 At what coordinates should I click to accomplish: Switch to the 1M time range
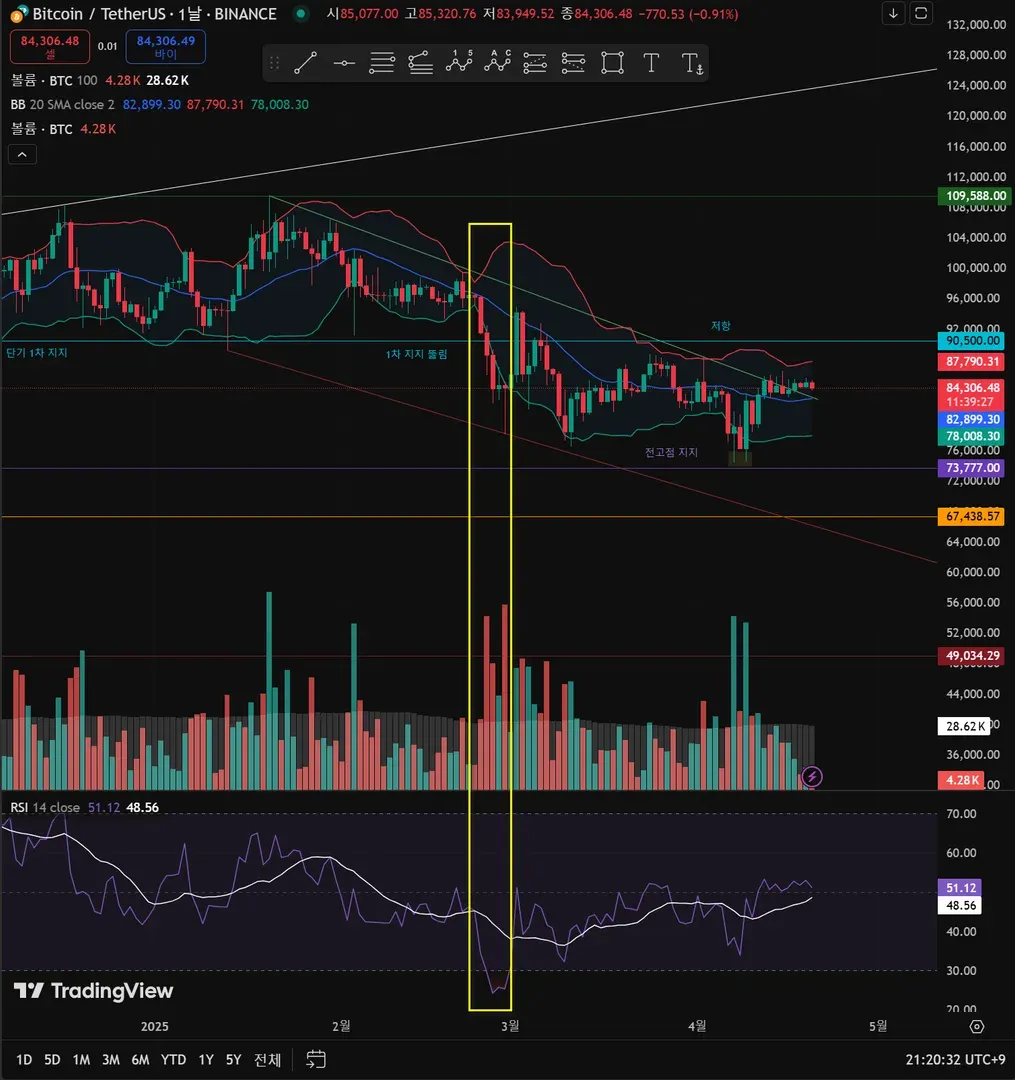(81, 1059)
